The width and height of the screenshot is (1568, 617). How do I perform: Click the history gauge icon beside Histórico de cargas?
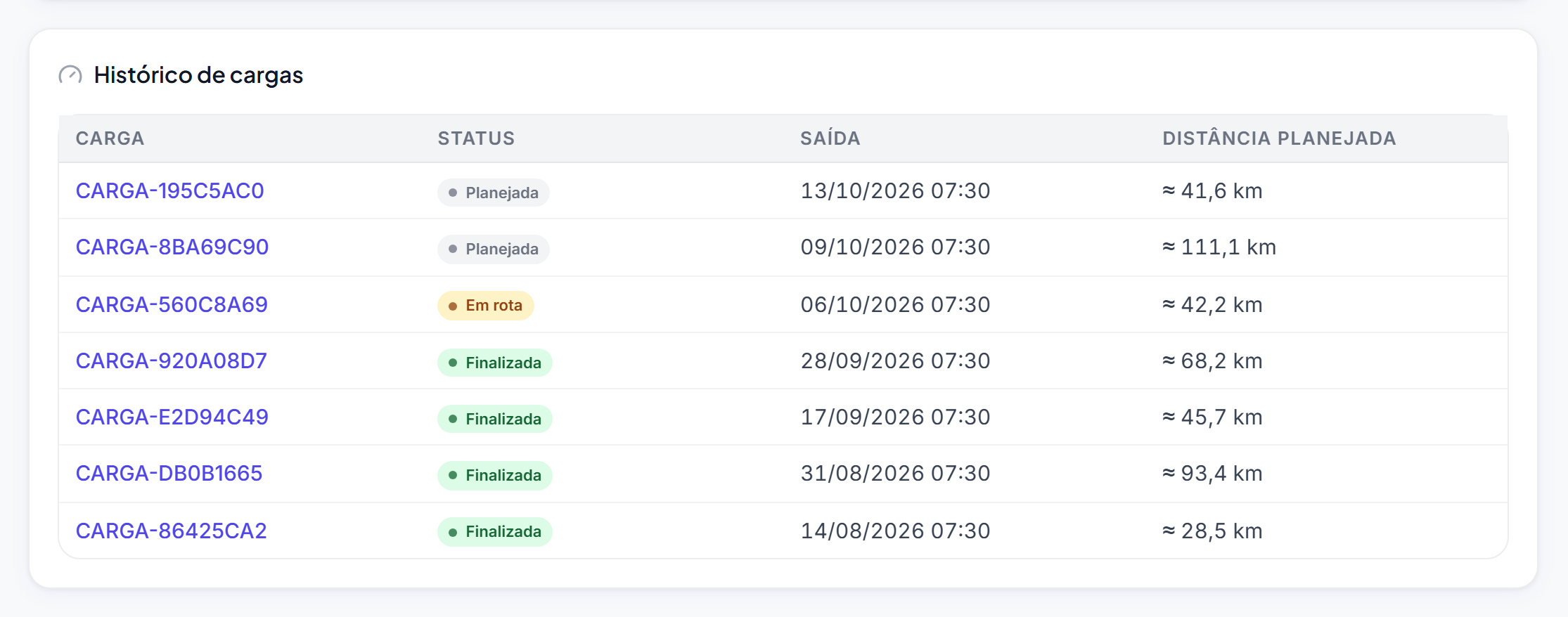click(x=70, y=74)
